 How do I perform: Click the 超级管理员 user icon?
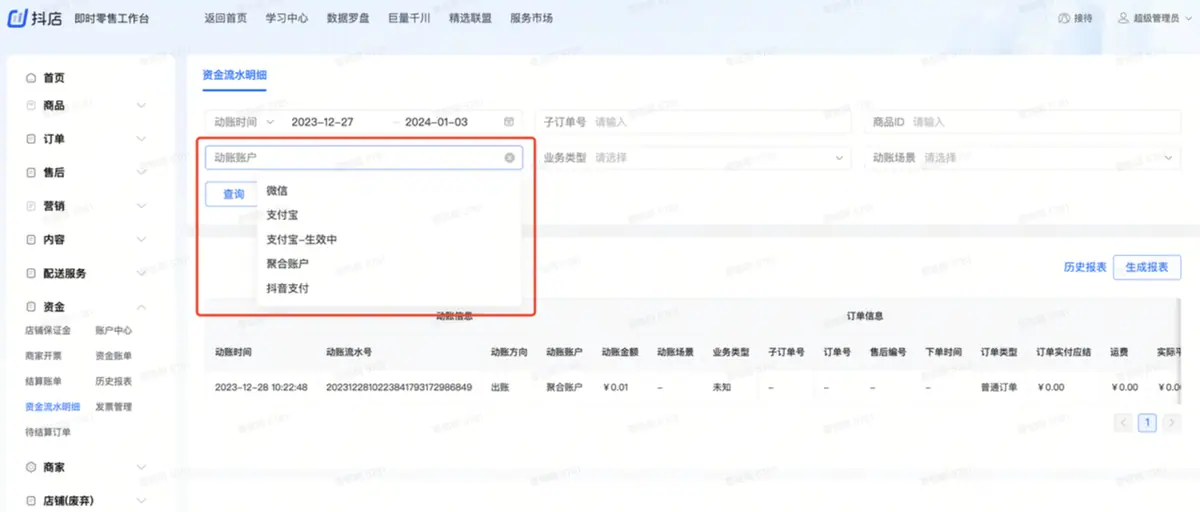[1124, 18]
